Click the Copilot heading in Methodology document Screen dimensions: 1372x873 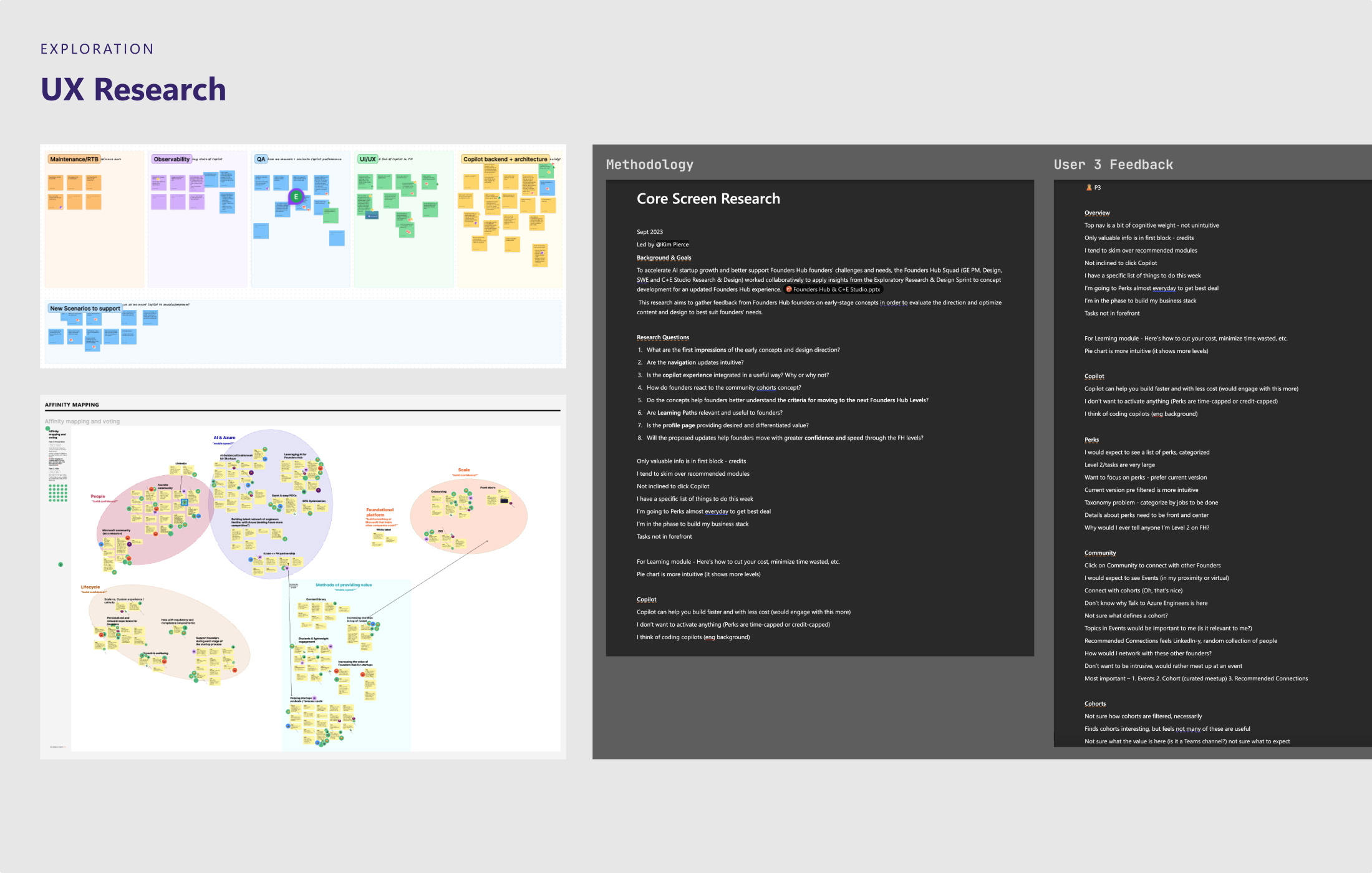(646, 599)
